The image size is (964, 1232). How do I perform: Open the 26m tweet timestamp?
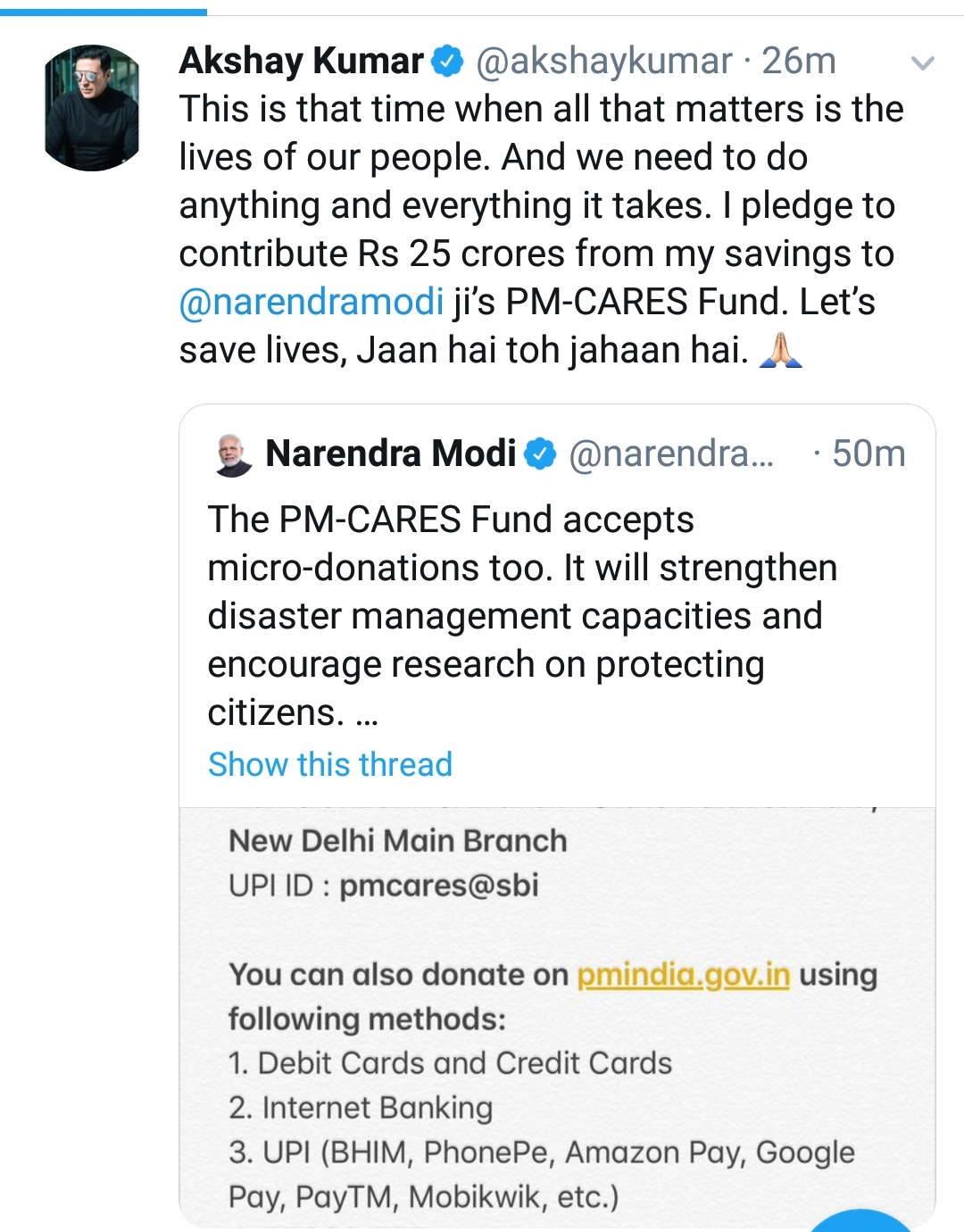pos(800,62)
